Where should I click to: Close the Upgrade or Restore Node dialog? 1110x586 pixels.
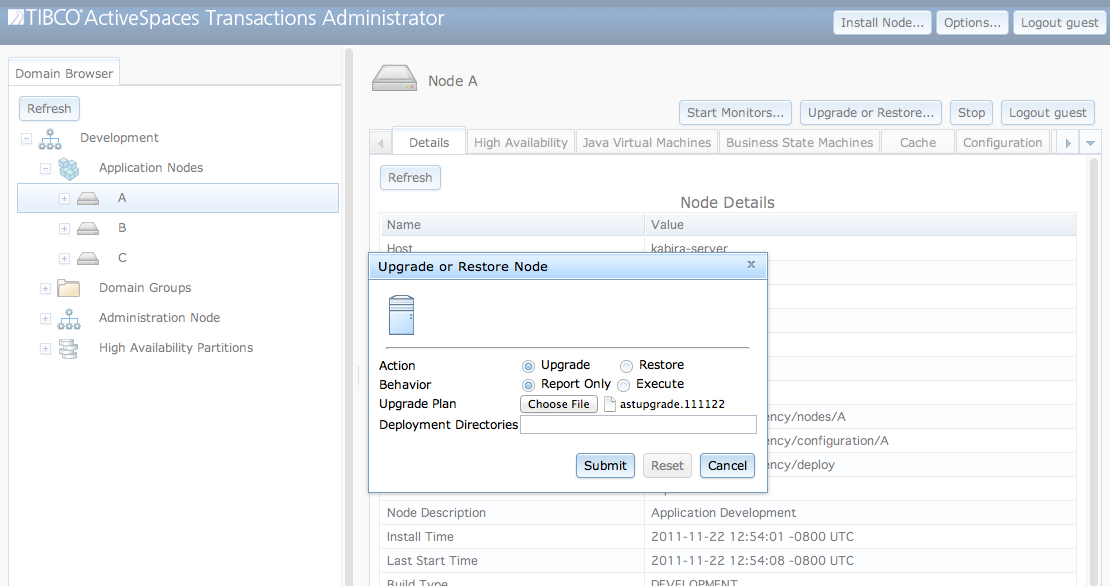click(x=751, y=264)
